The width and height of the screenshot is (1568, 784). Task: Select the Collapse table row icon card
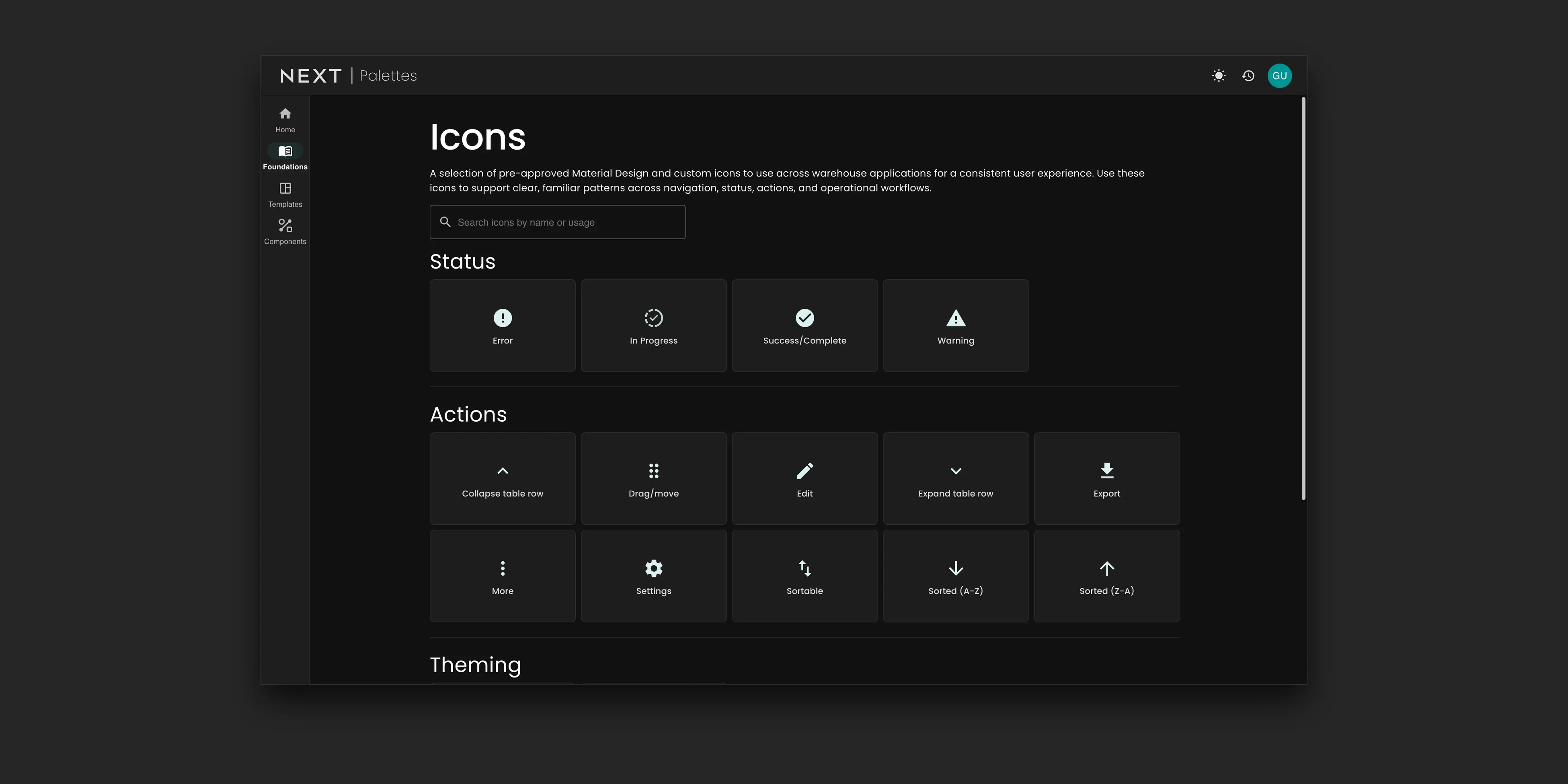tap(502, 478)
